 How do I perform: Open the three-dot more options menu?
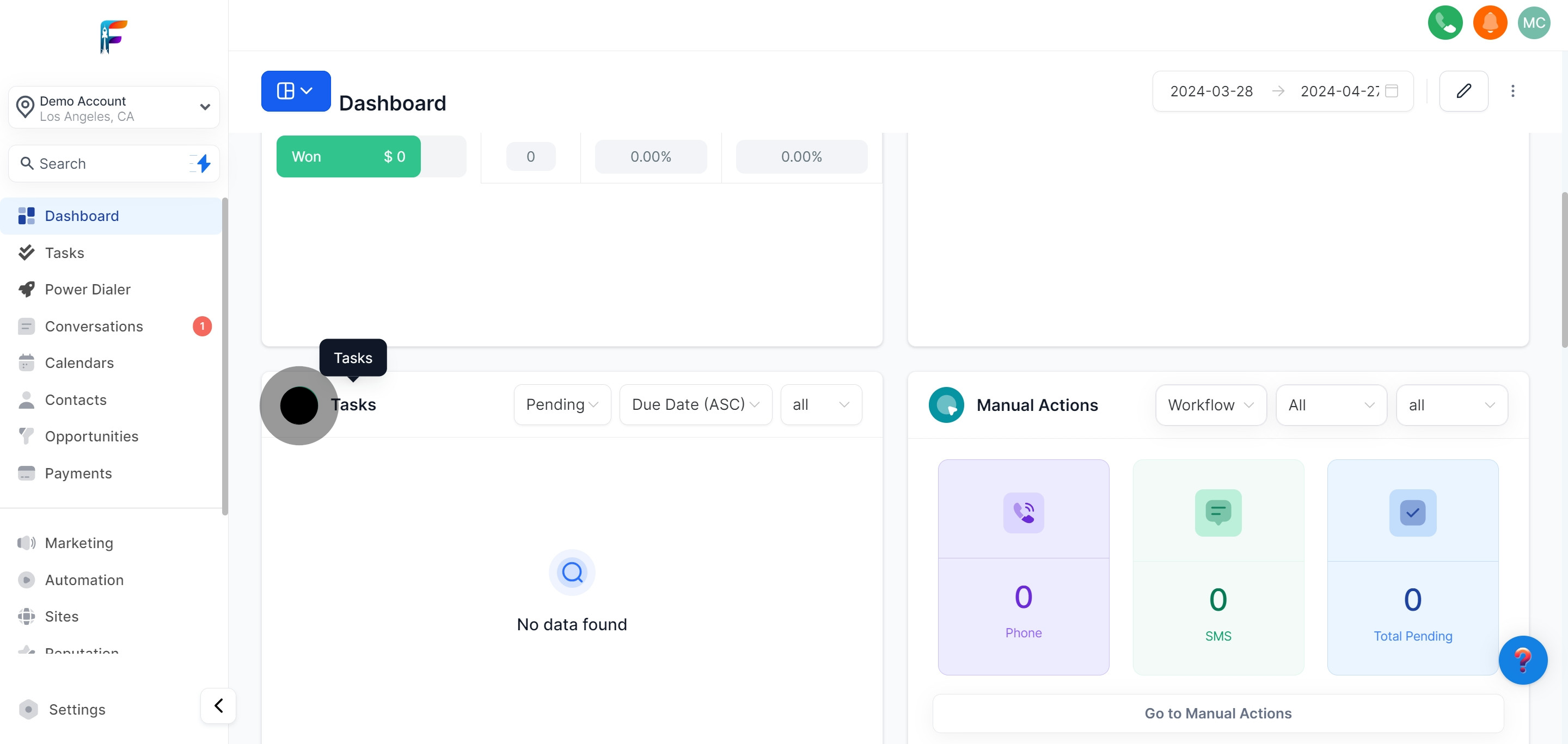point(1512,91)
